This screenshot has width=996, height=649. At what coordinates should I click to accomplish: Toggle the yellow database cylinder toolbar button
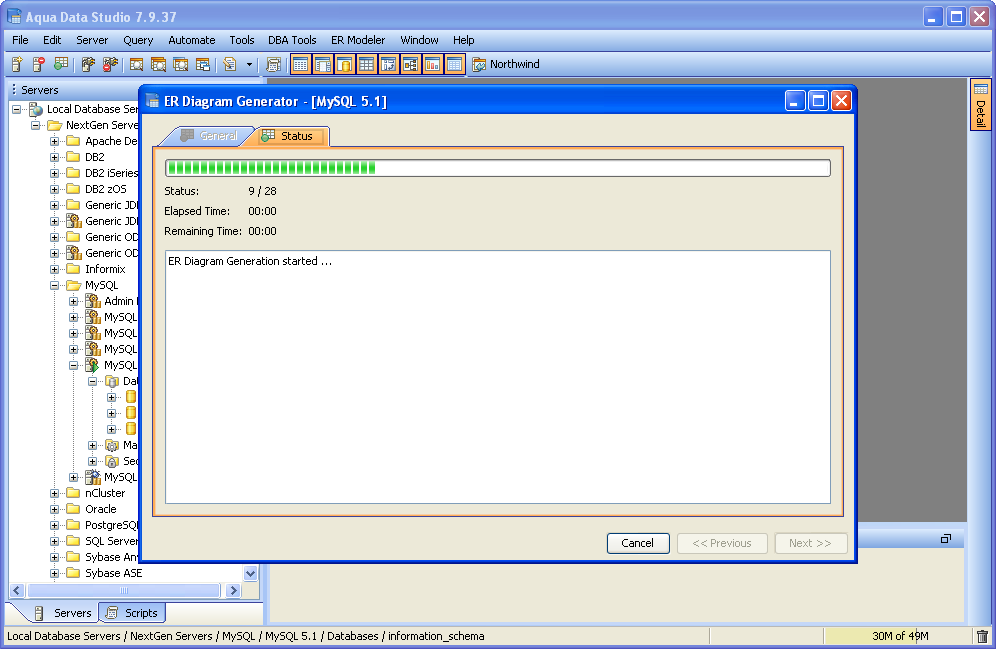click(345, 64)
